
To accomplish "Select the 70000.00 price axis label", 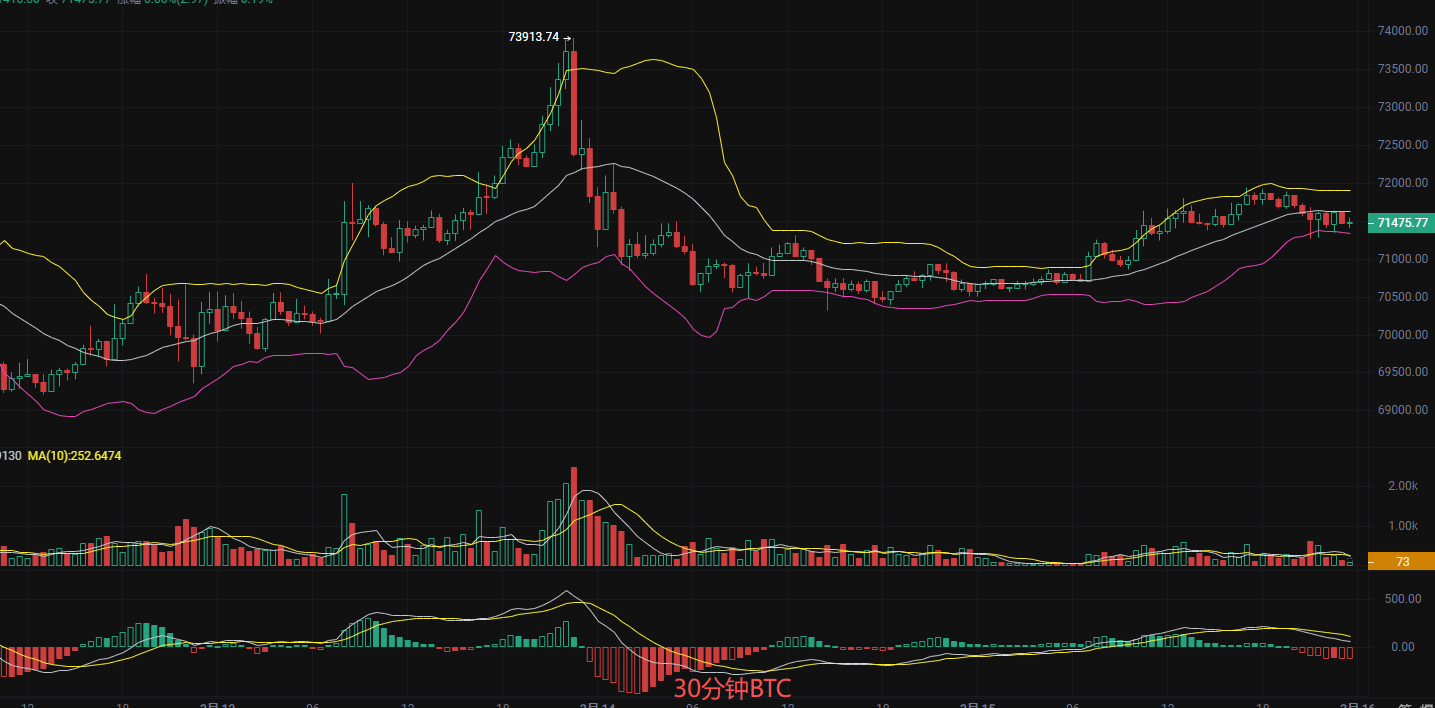I will coord(1398,335).
